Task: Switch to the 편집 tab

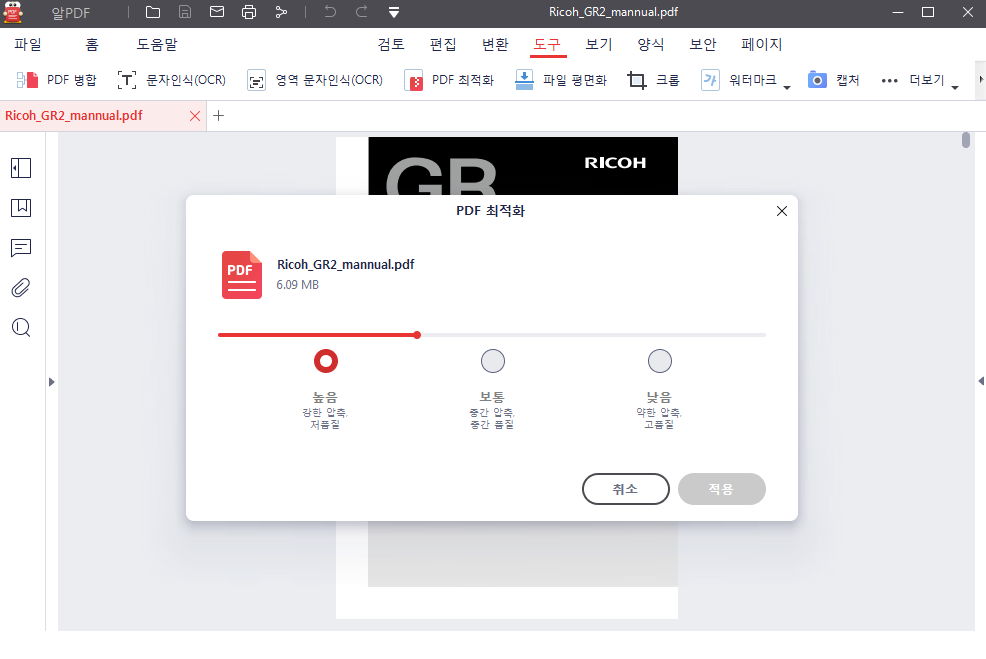Action: pyautogui.click(x=443, y=44)
